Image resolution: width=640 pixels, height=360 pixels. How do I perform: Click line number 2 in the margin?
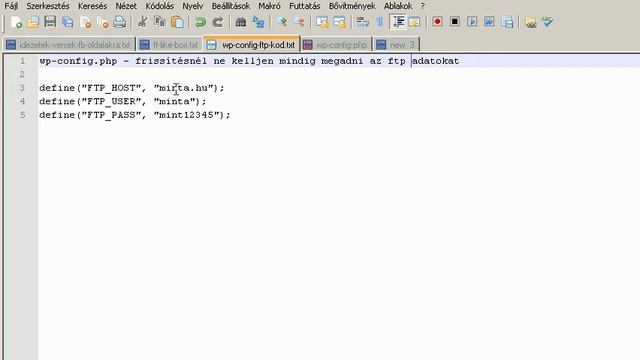click(22, 74)
